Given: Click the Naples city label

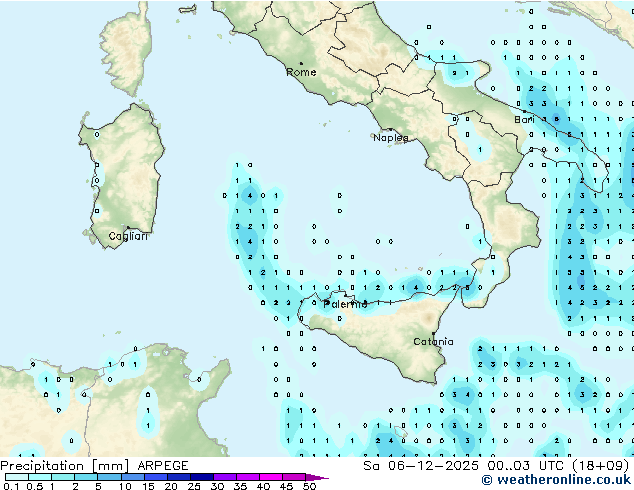Looking at the screenshot, I should [x=391, y=138].
